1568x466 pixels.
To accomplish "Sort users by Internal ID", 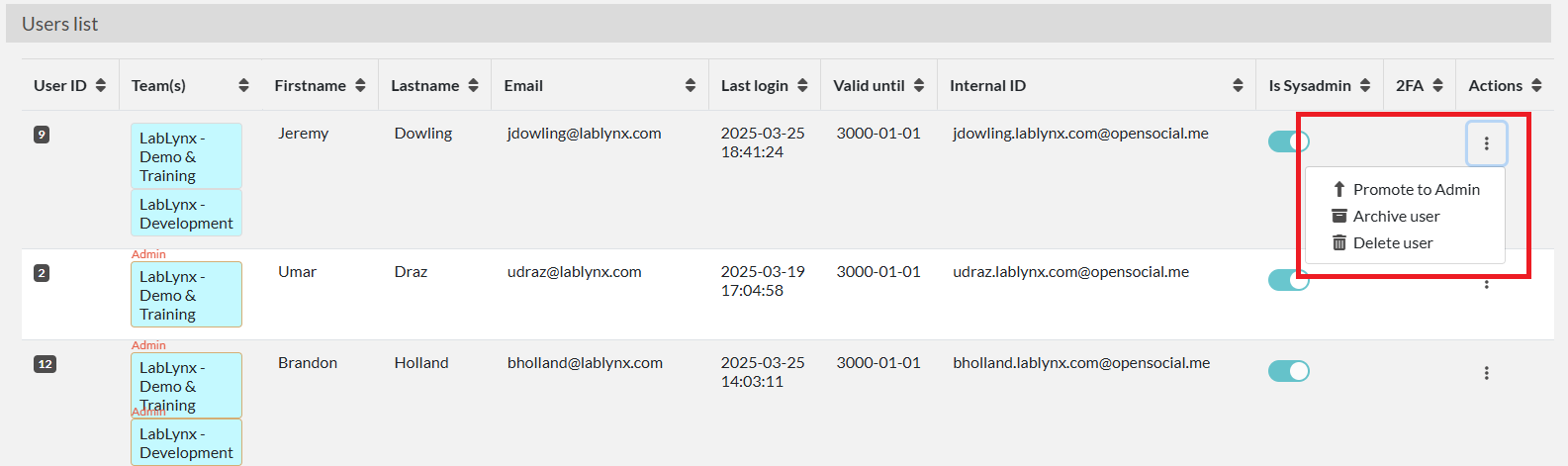I will 1238,86.
